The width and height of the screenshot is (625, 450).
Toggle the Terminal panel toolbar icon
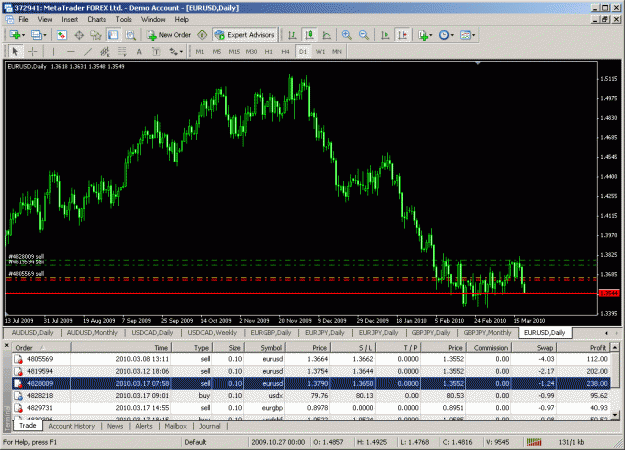113,35
